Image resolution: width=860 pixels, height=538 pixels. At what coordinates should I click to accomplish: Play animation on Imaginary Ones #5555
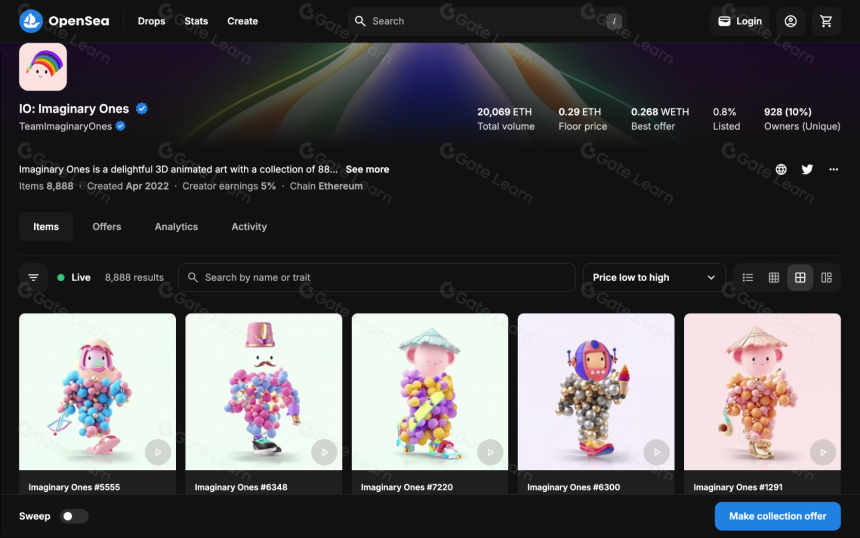[x=158, y=452]
